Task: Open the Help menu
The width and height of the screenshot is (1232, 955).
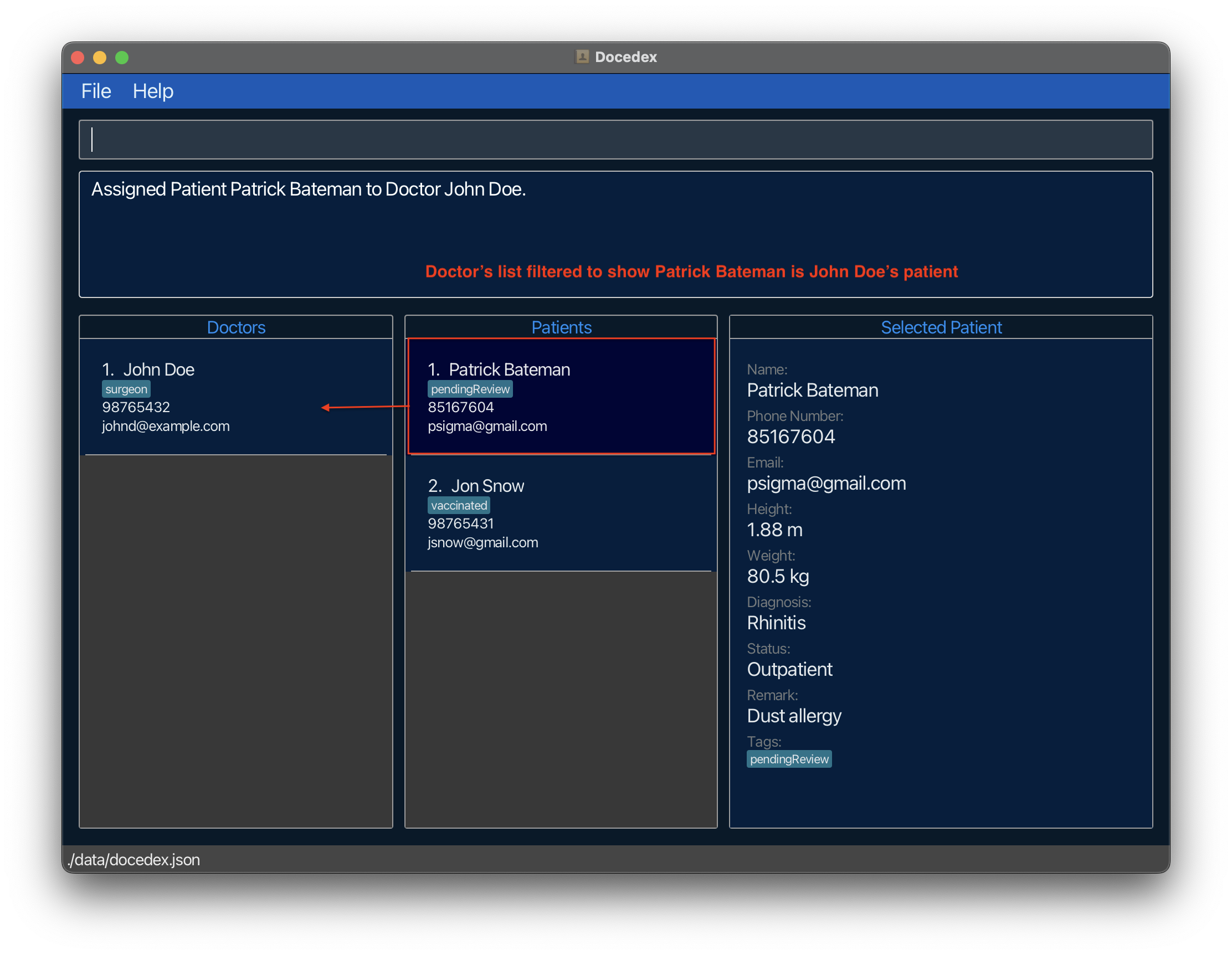Action: (x=153, y=91)
